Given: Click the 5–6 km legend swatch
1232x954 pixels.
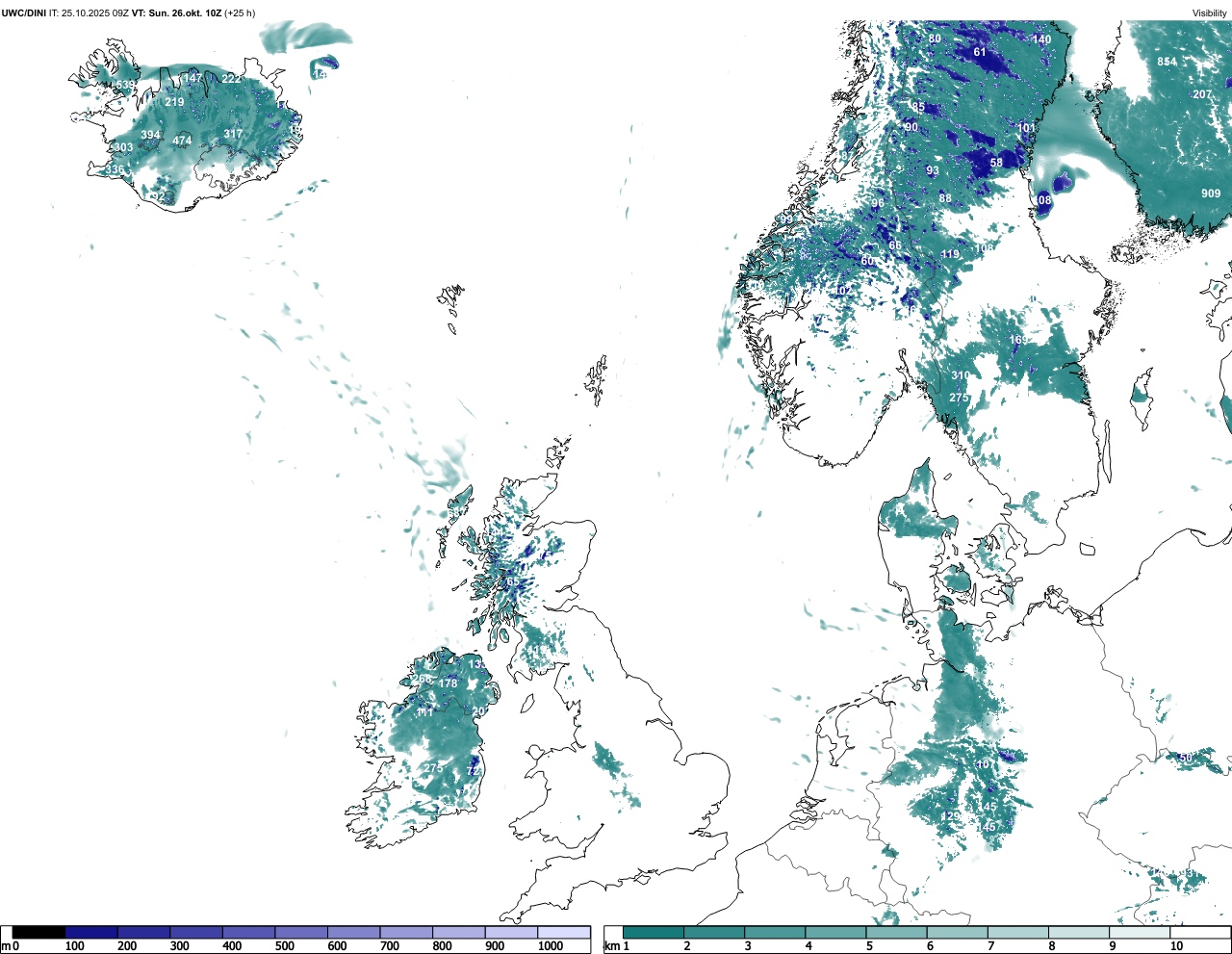Looking at the screenshot, I should (x=897, y=932).
